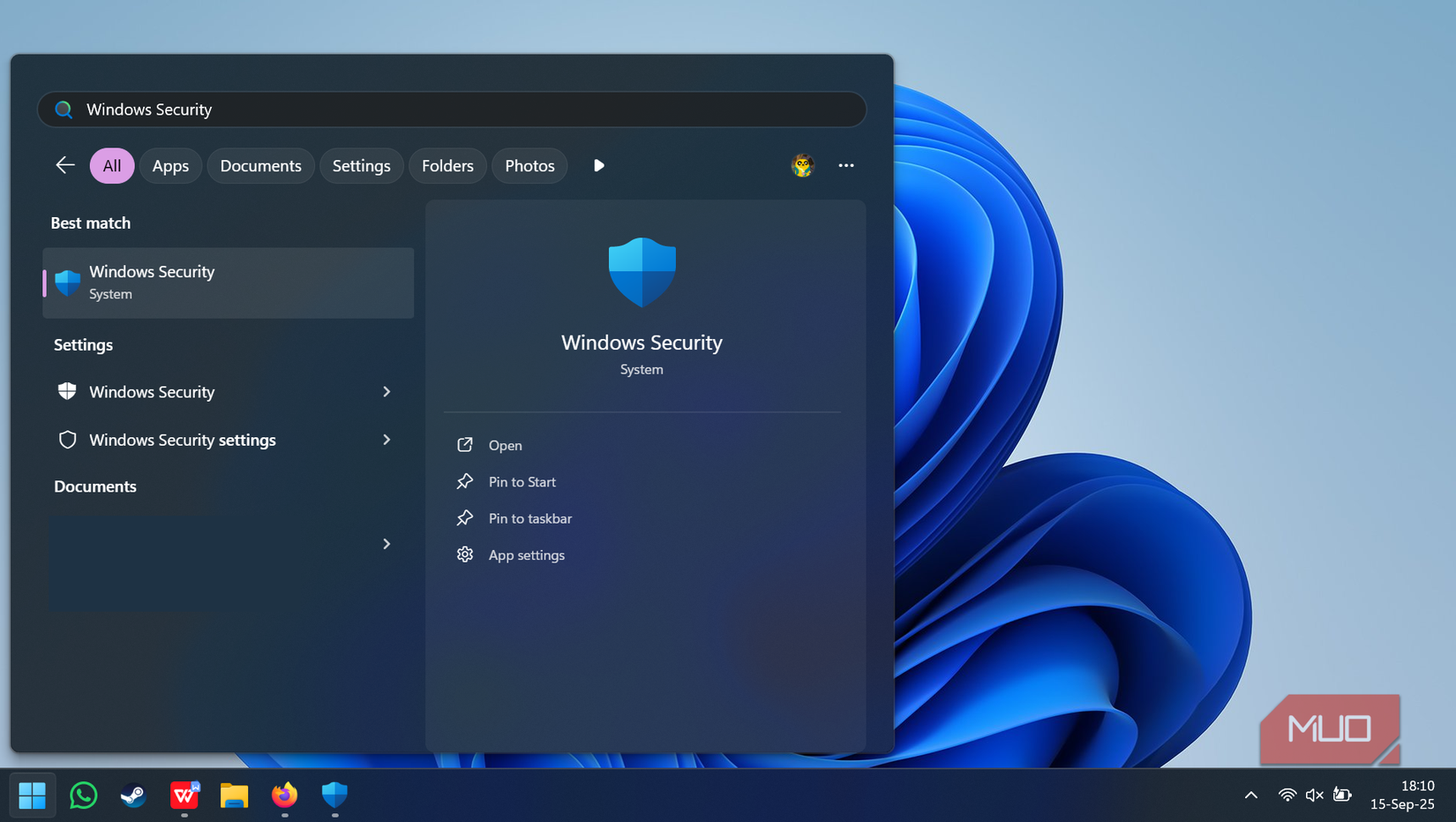Image resolution: width=1456 pixels, height=822 pixels.
Task: Open WPS Office from the taskbar
Action: 184,795
